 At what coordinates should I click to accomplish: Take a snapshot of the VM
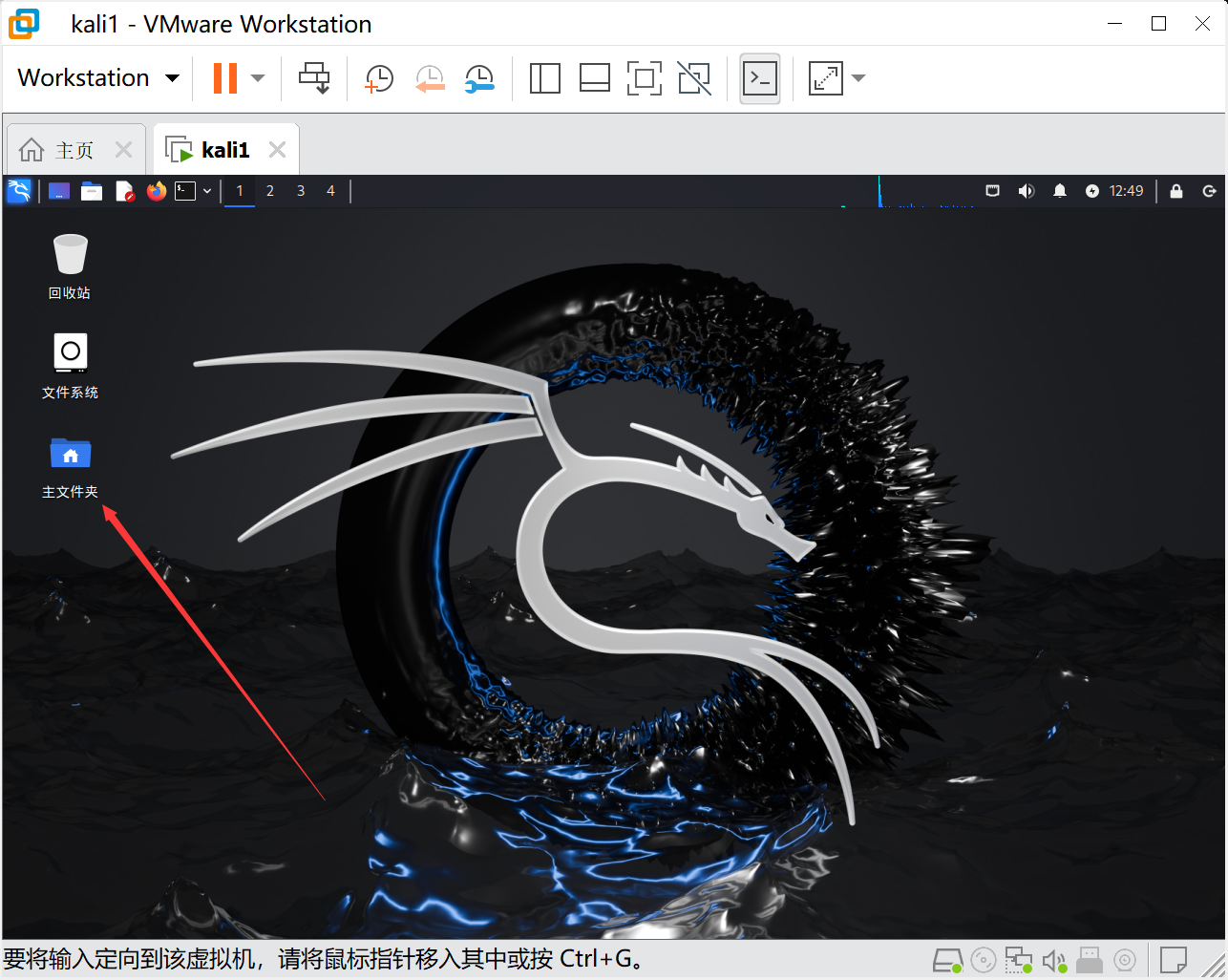[x=379, y=78]
